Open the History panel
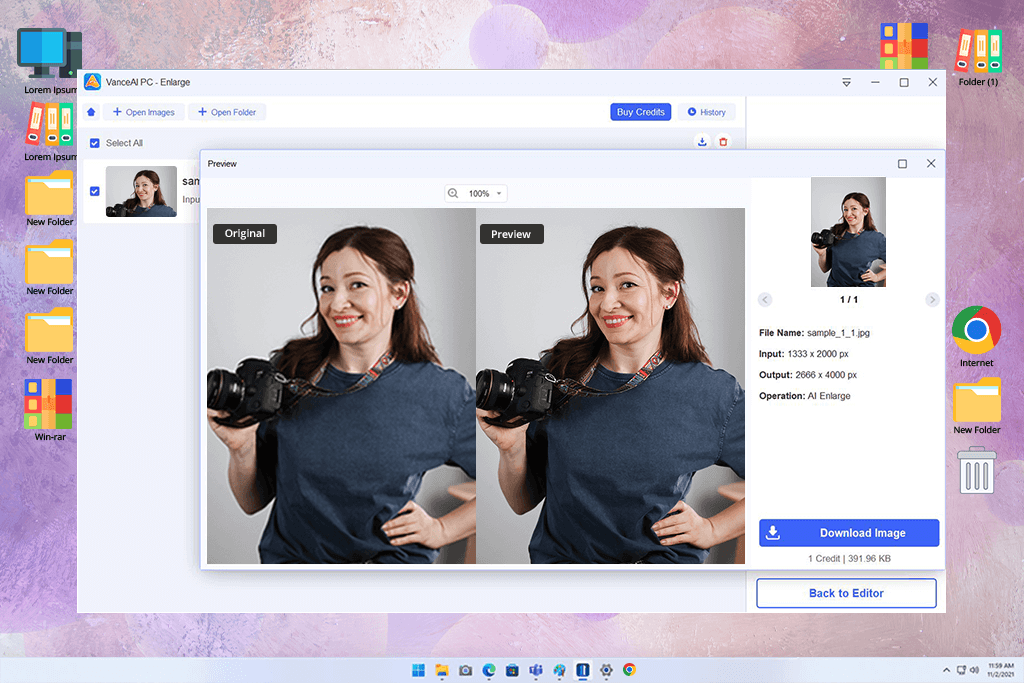This screenshot has width=1024, height=683. coord(707,112)
